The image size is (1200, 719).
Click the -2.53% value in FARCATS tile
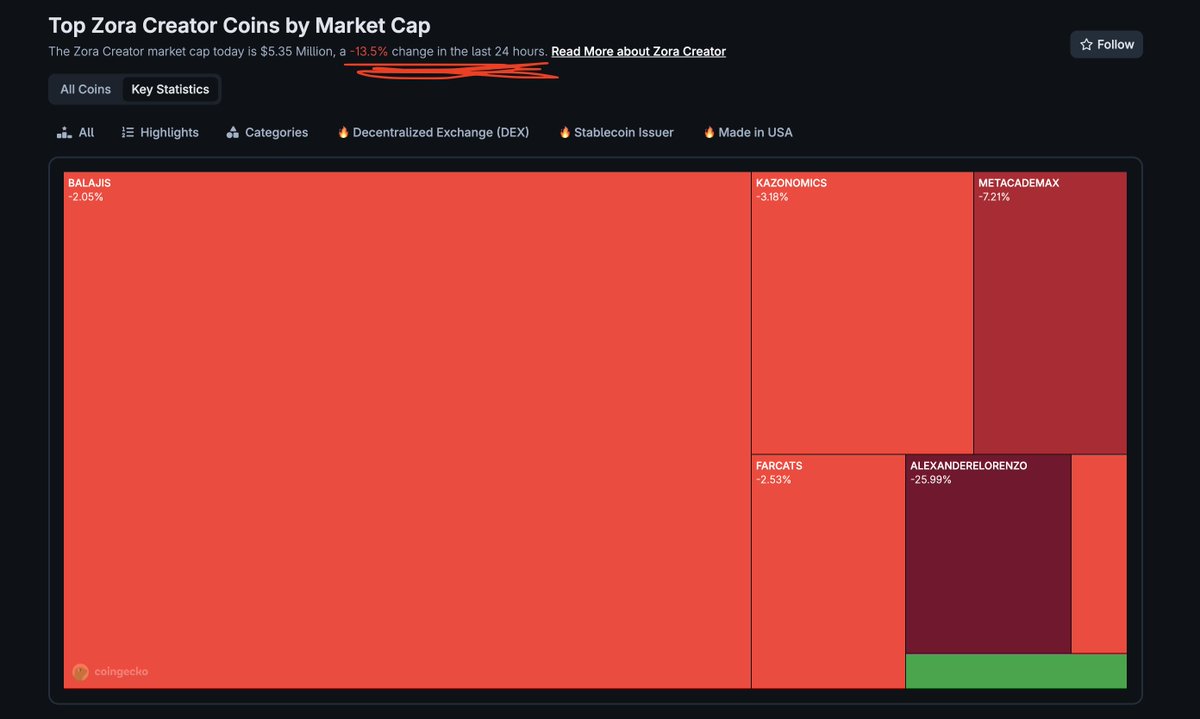774,480
